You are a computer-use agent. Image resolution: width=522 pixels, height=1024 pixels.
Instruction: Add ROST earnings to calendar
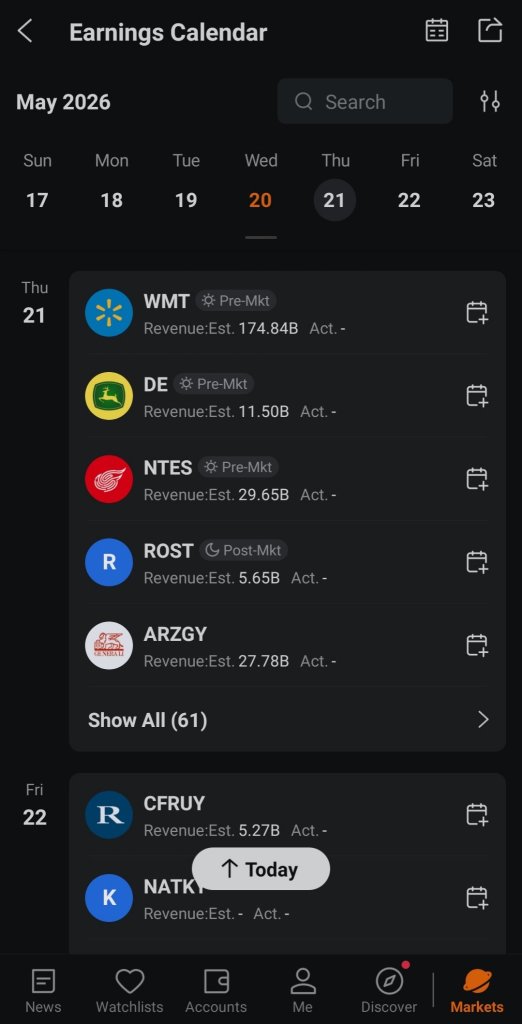tap(477, 562)
